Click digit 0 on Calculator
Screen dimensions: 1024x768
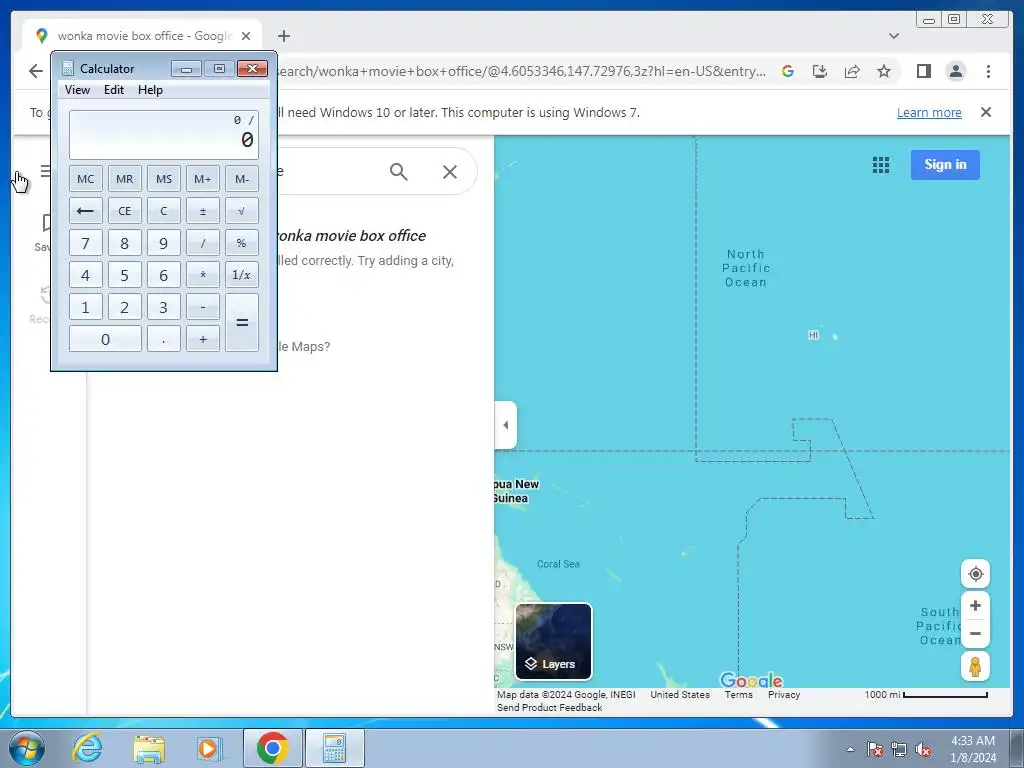[105, 339]
